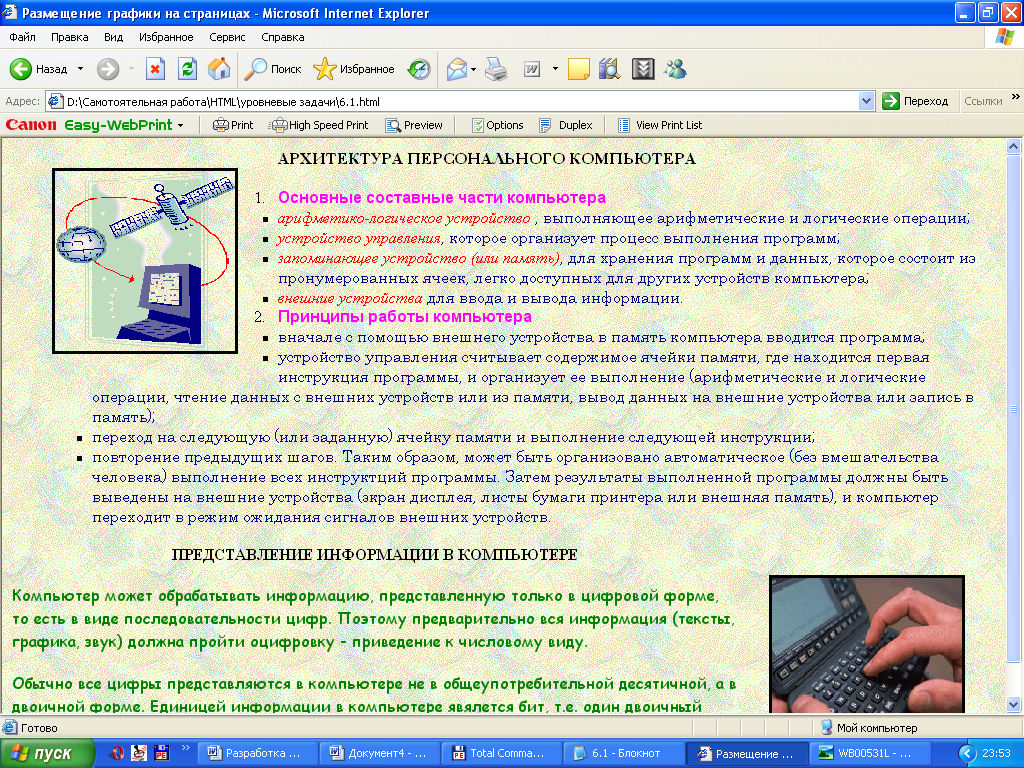This screenshot has height=768, width=1024.
Task: Open the Mail envelope icon
Action: (456, 69)
